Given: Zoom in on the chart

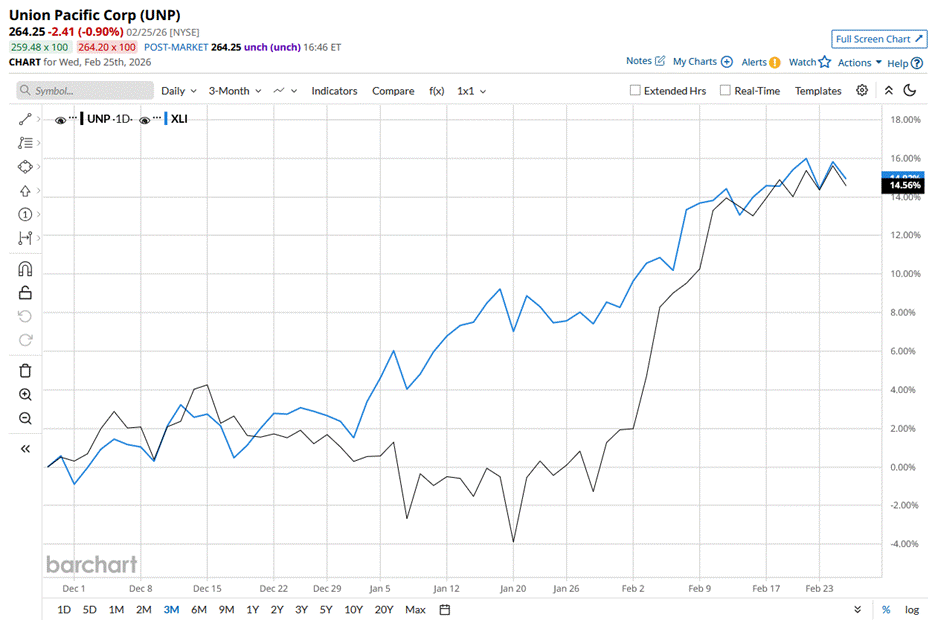Looking at the screenshot, I should 25,395.
